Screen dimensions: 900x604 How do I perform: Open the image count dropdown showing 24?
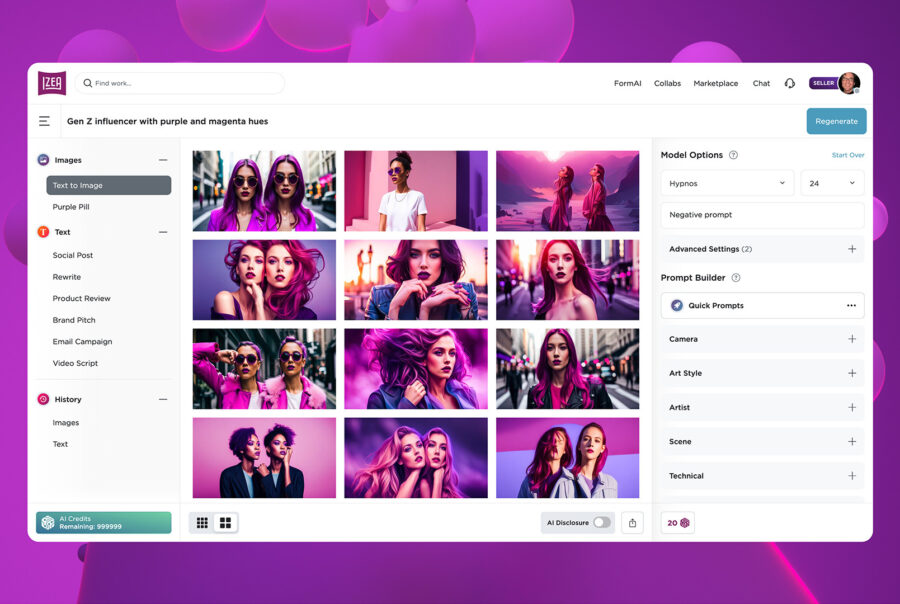coord(832,182)
